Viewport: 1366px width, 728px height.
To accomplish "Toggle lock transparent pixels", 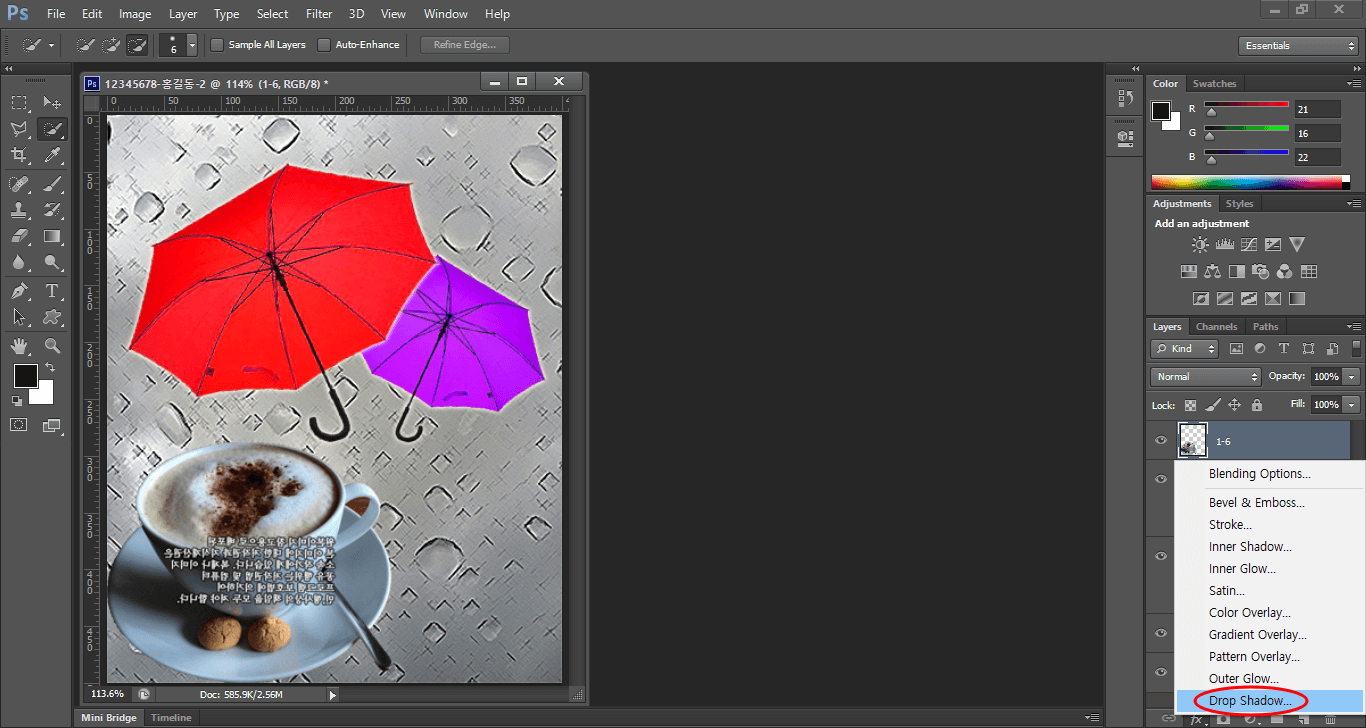I will coord(1190,405).
